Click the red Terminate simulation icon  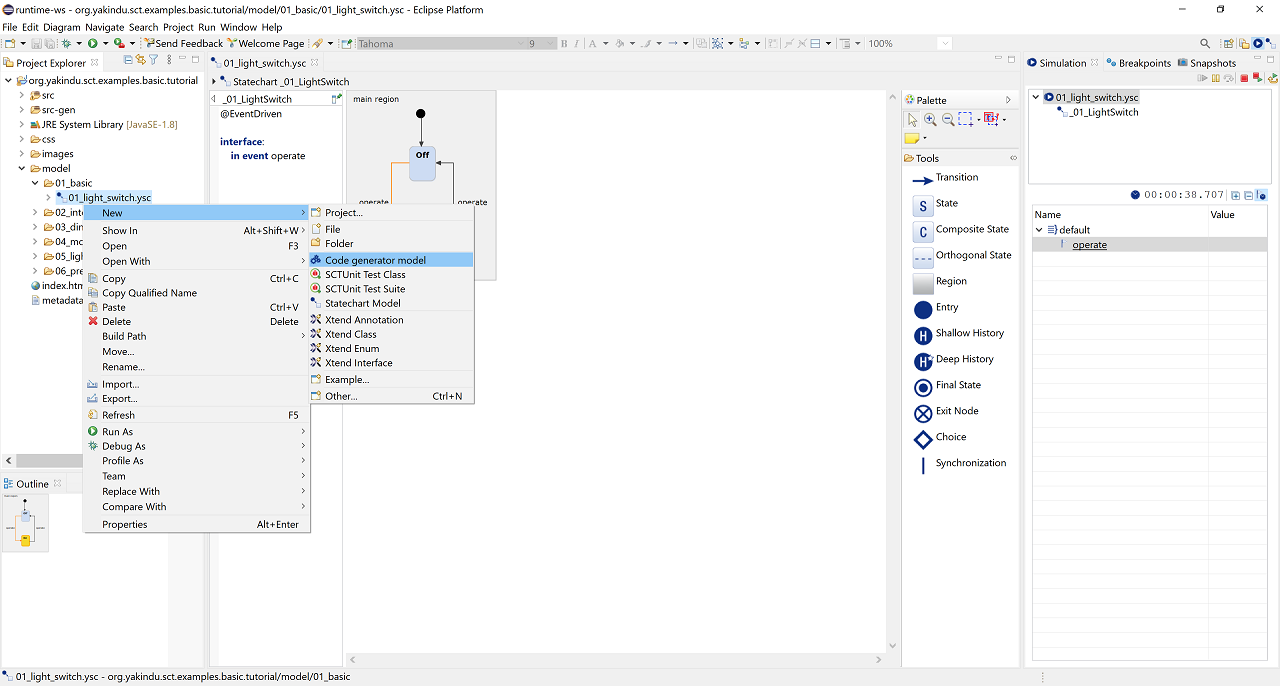(x=1244, y=78)
